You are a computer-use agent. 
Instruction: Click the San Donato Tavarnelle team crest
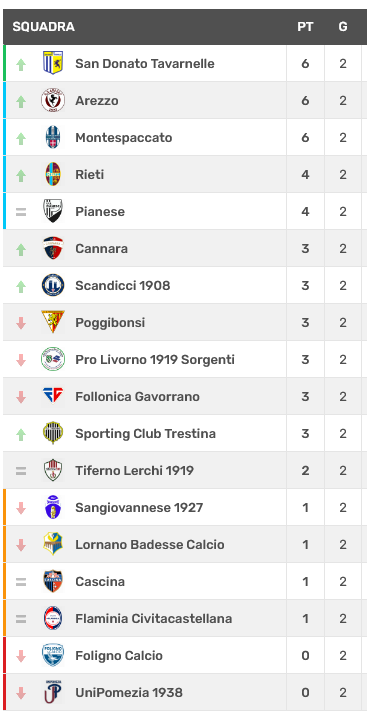click(x=53, y=63)
